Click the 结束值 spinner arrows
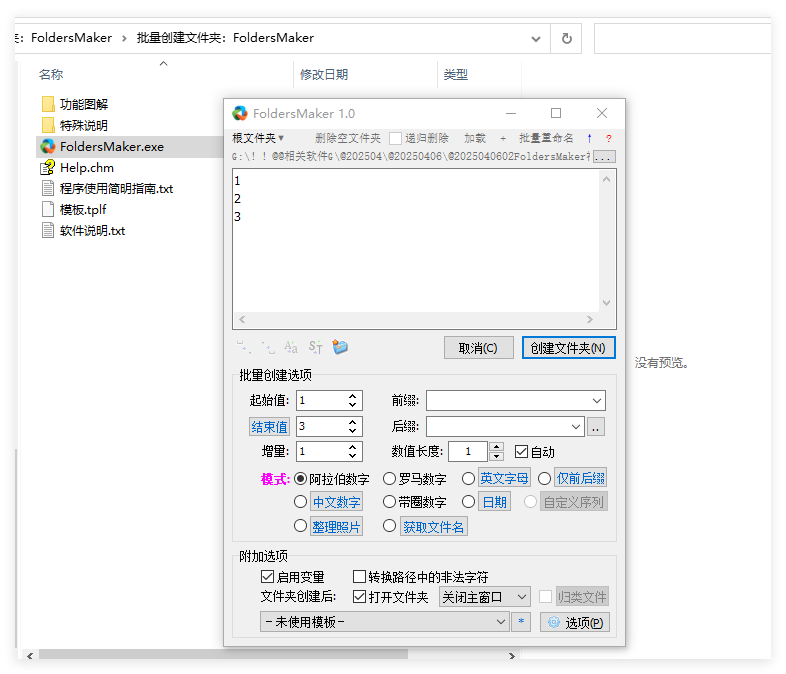Image resolution: width=786 pixels, height=674 pixels. 352,427
